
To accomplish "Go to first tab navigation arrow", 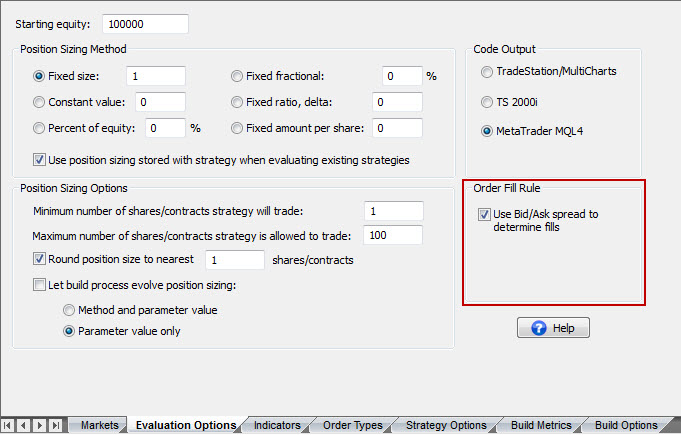I will 9,425.
